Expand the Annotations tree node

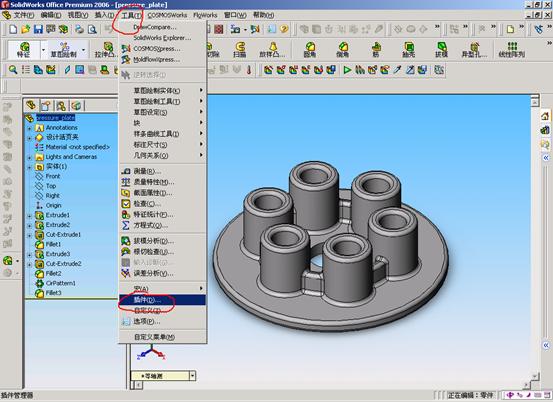click(30, 128)
